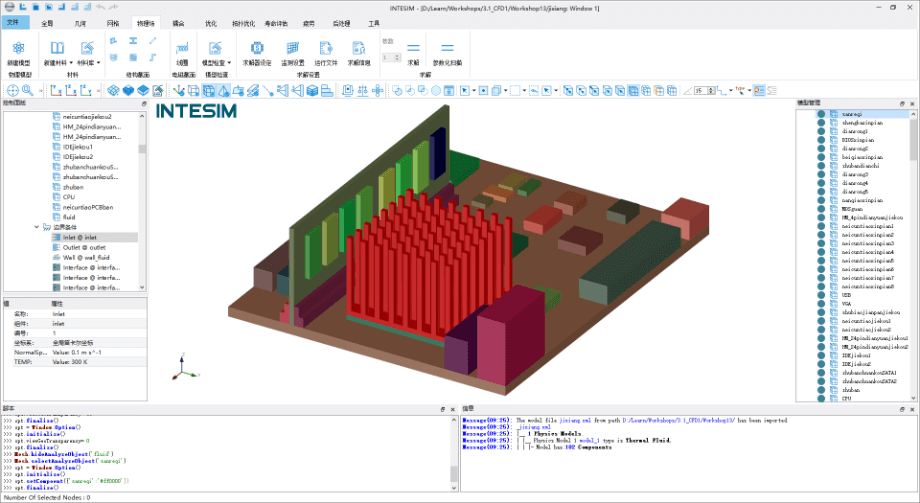This screenshot has height=503, width=920.
Task: Collapse the 边界条件 tree folder
Action: [37, 227]
